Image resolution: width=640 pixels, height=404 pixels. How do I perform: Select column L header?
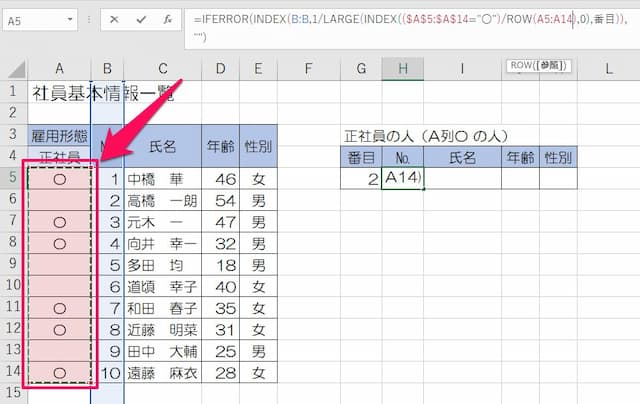[x=609, y=69]
